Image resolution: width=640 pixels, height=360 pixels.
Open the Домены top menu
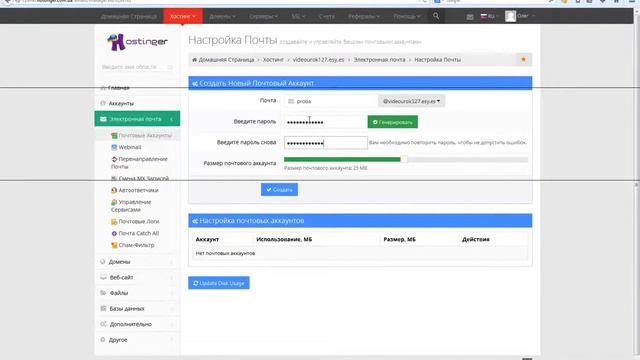(222, 16)
